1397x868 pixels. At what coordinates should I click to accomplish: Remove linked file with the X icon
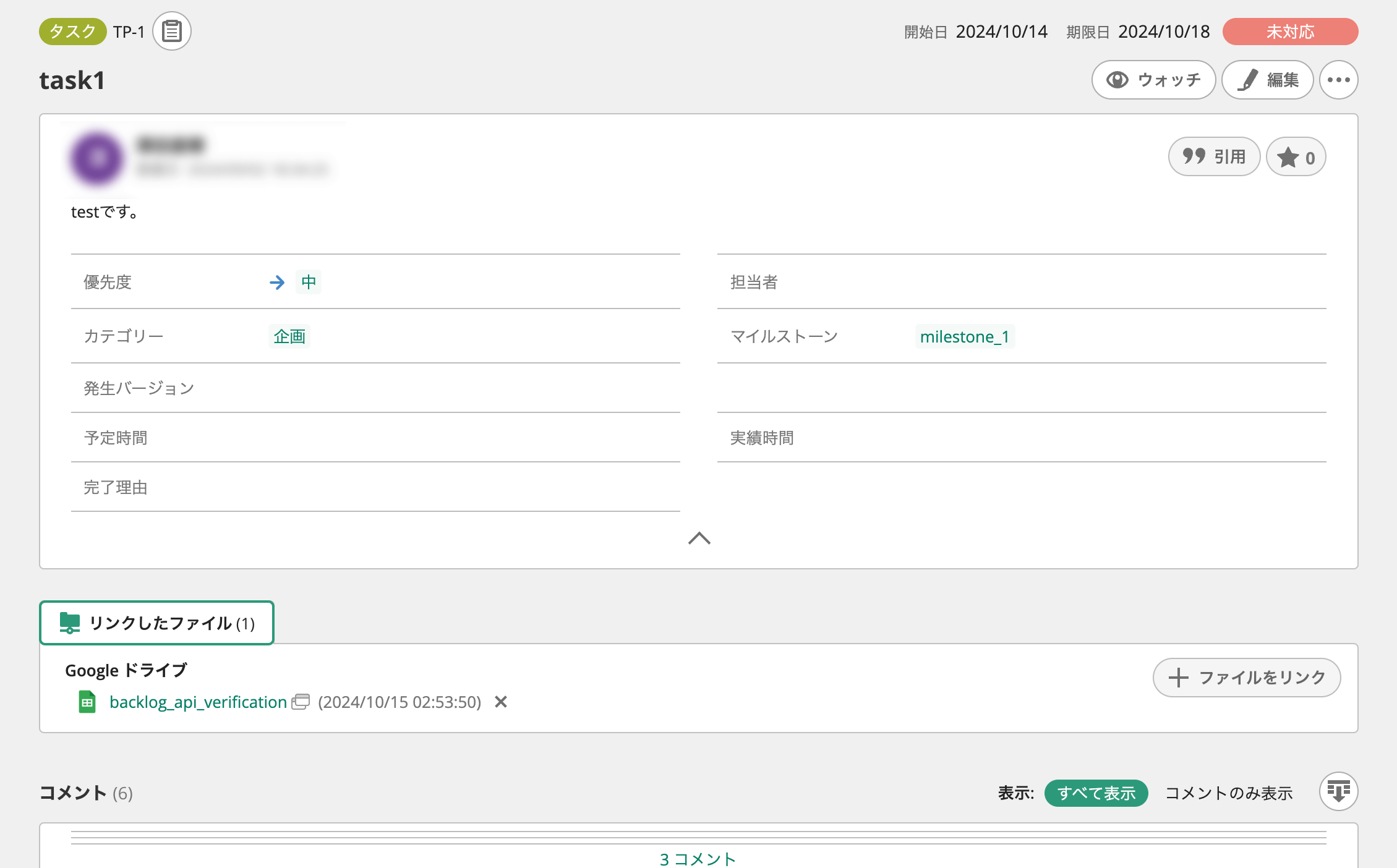pyautogui.click(x=501, y=702)
